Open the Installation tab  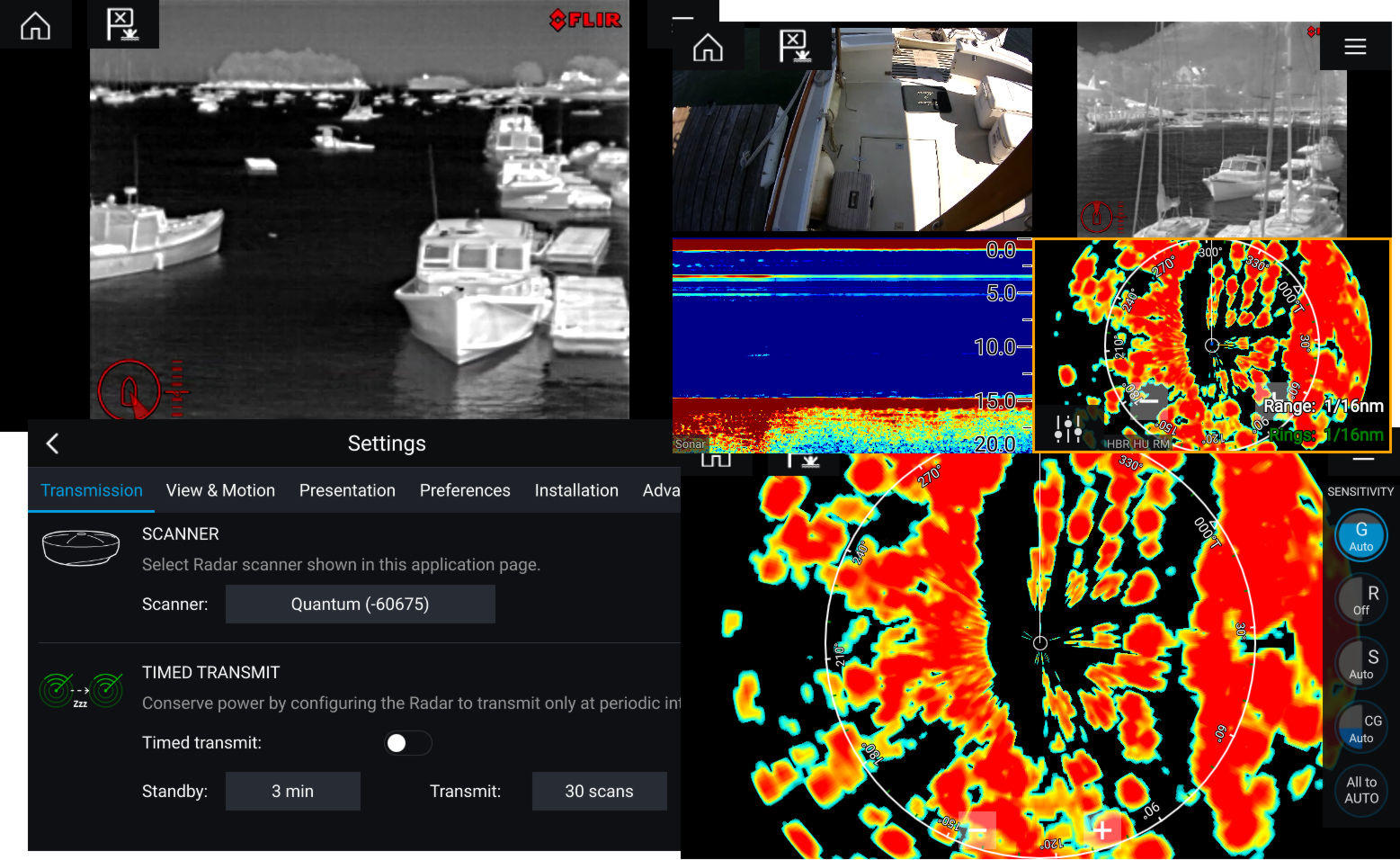(x=576, y=490)
